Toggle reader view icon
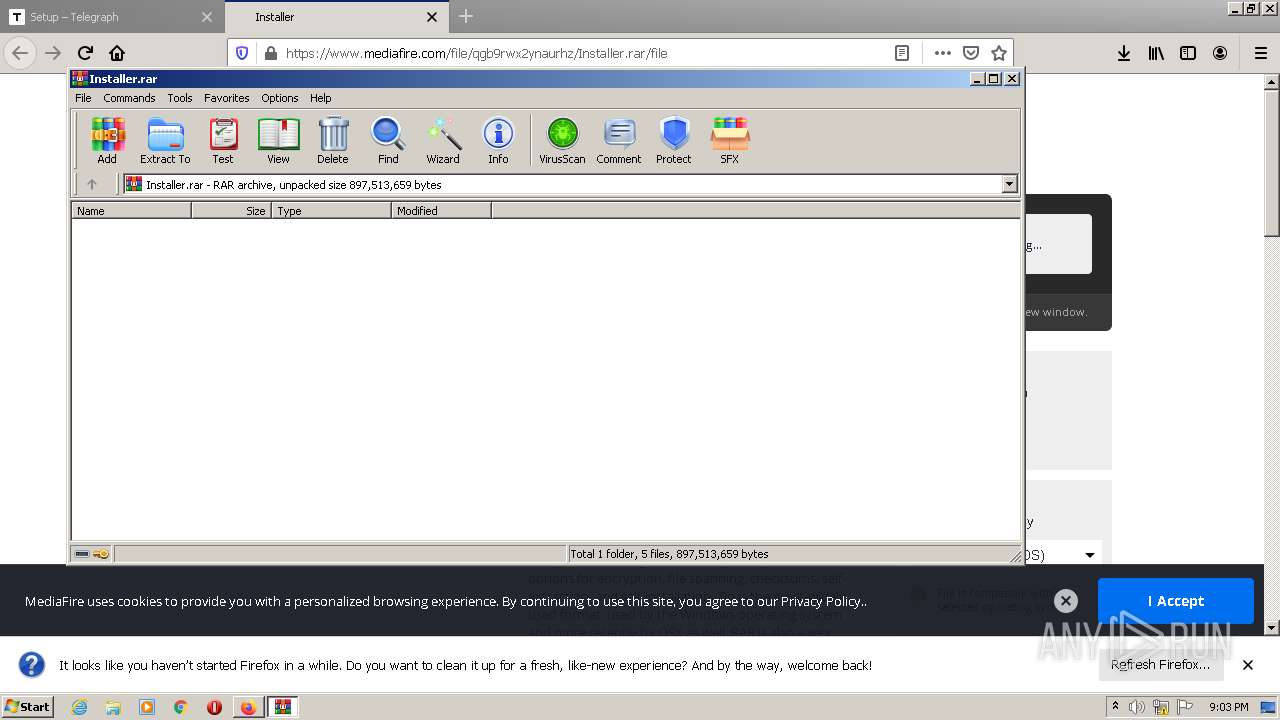1280x720 pixels. [902, 53]
